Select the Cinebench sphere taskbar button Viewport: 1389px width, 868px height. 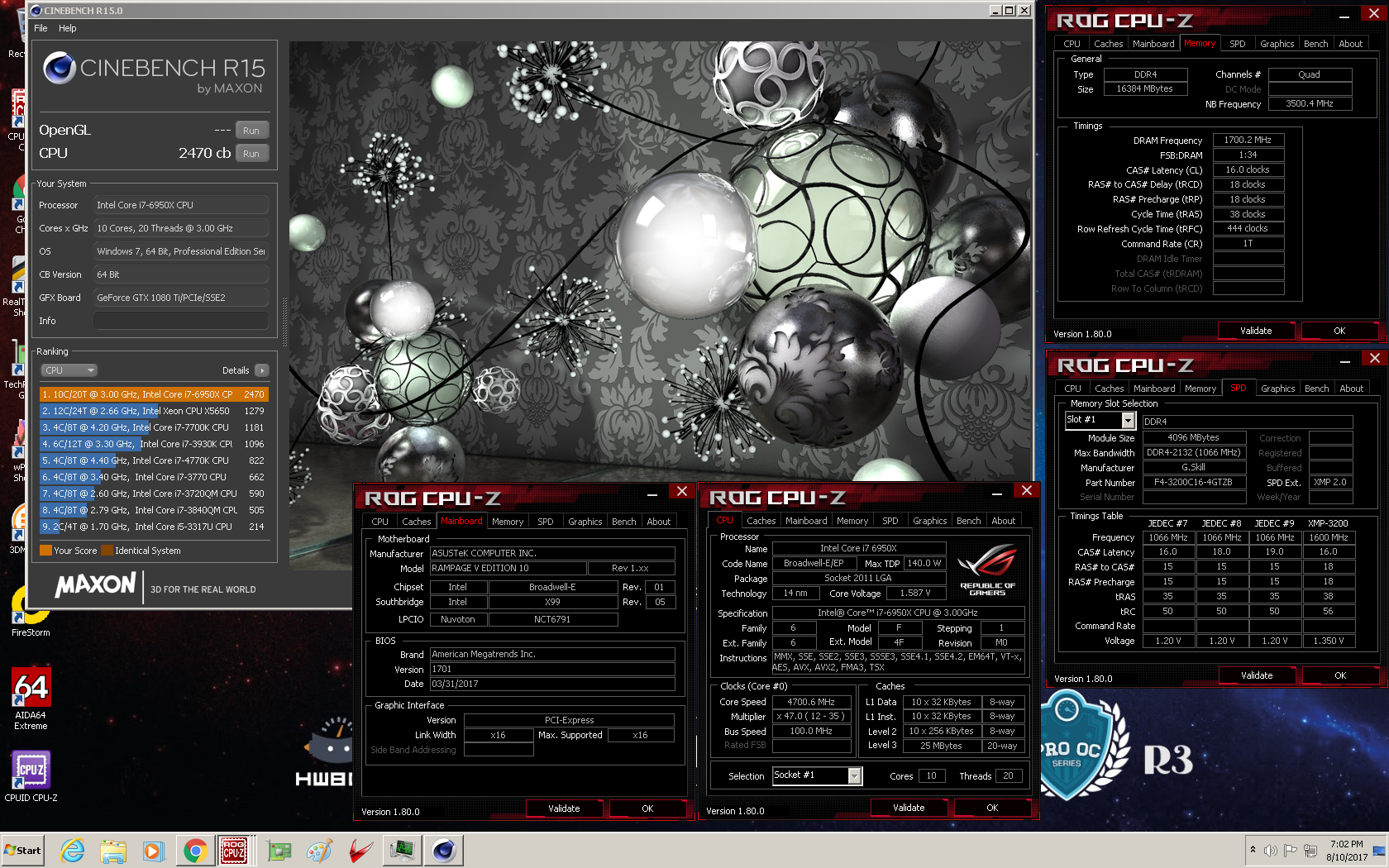pyautogui.click(x=444, y=850)
